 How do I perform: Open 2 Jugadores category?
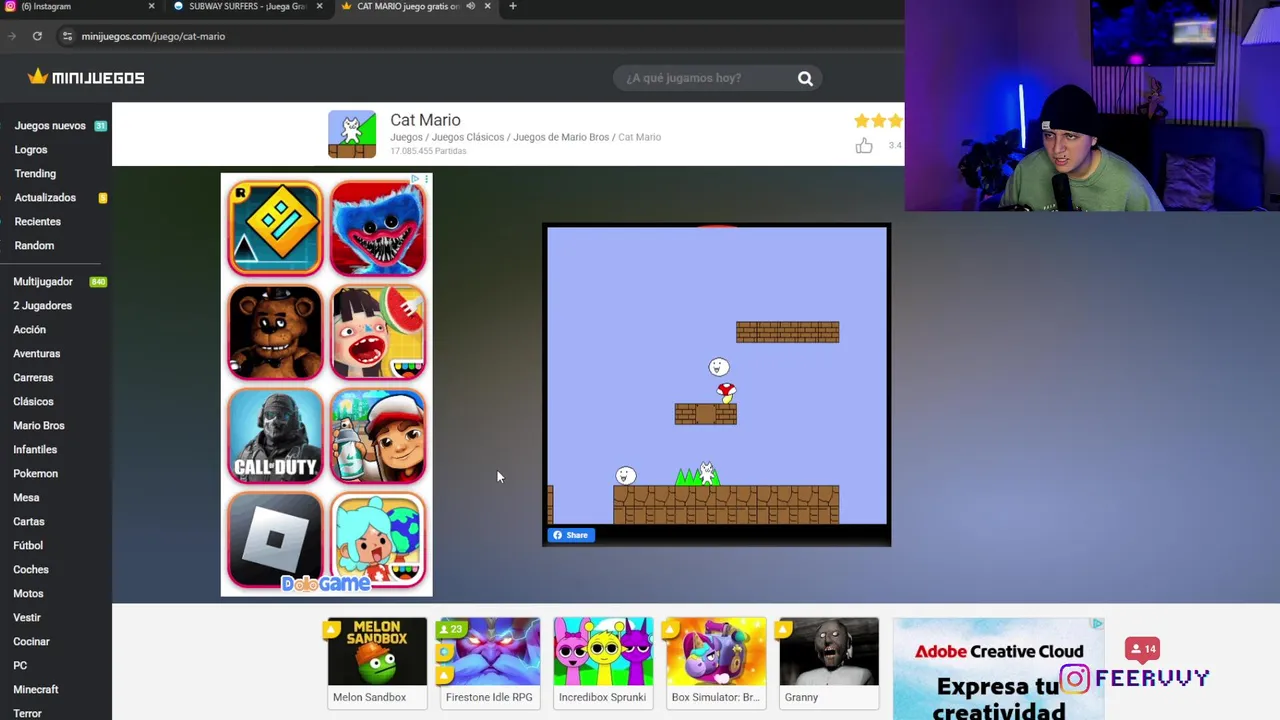[x=42, y=306]
